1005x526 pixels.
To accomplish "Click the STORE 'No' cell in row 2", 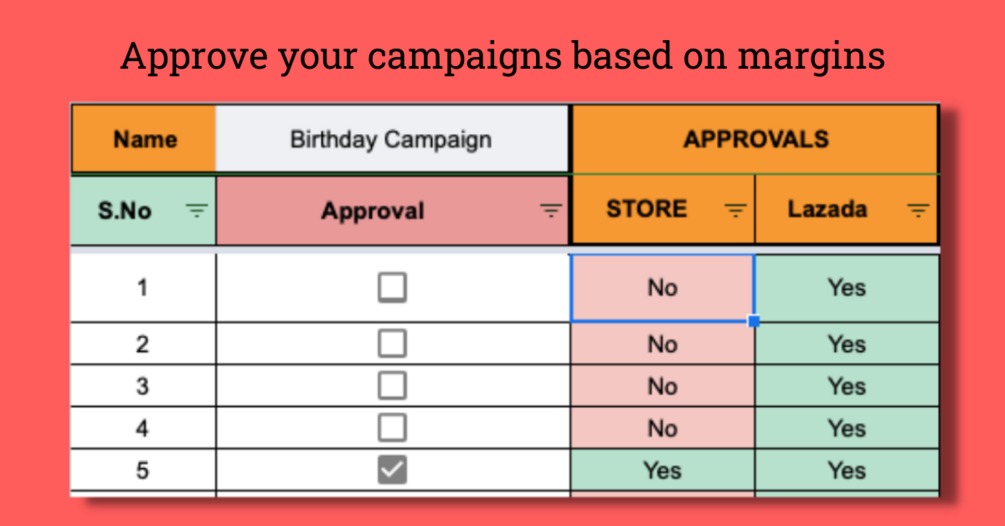I will 662,344.
